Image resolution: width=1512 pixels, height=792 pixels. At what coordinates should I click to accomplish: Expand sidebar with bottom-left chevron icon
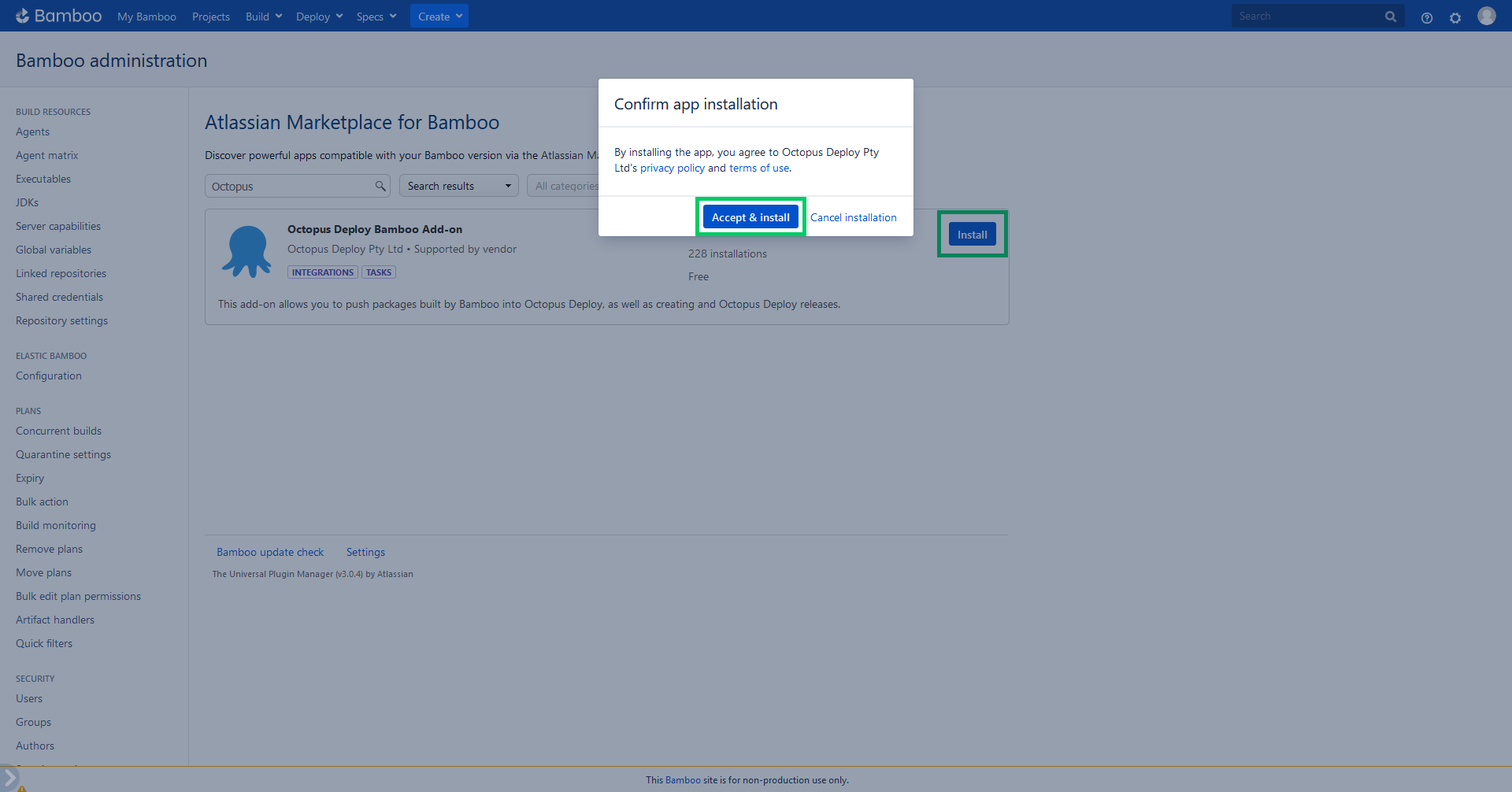point(9,778)
